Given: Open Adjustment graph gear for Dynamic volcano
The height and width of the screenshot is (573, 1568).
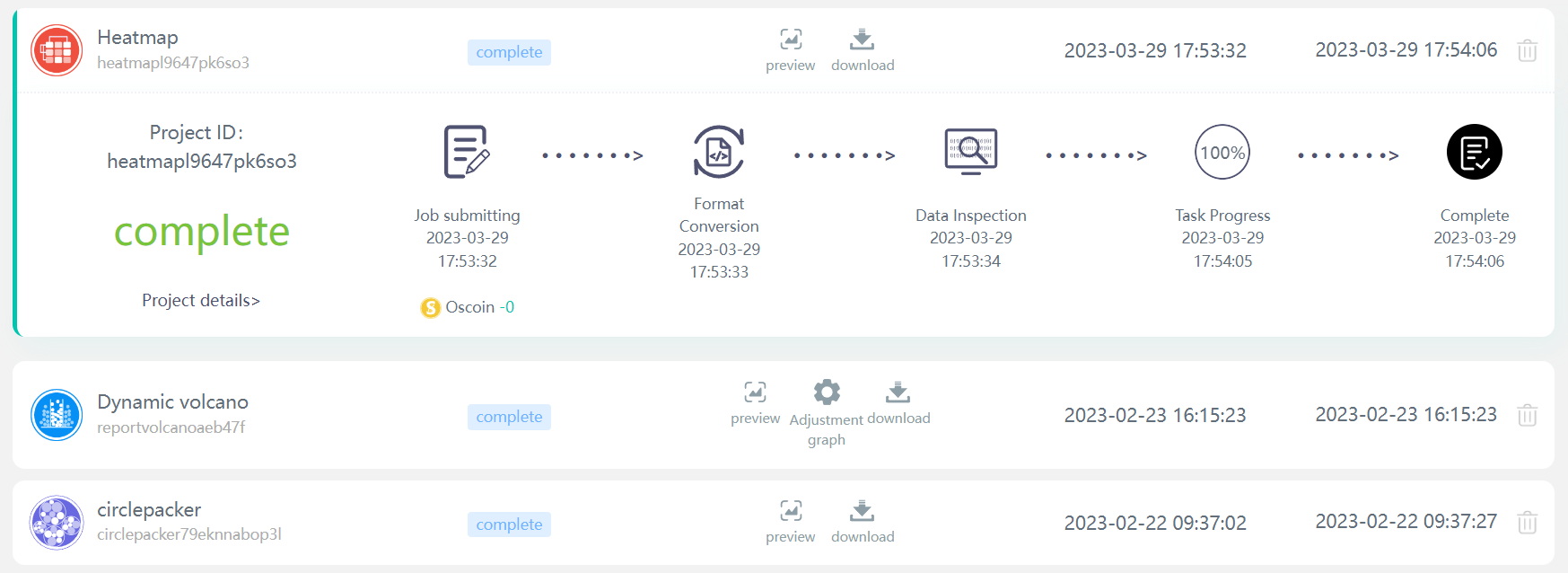Looking at the screenshot, I should [x=827, y=392].
